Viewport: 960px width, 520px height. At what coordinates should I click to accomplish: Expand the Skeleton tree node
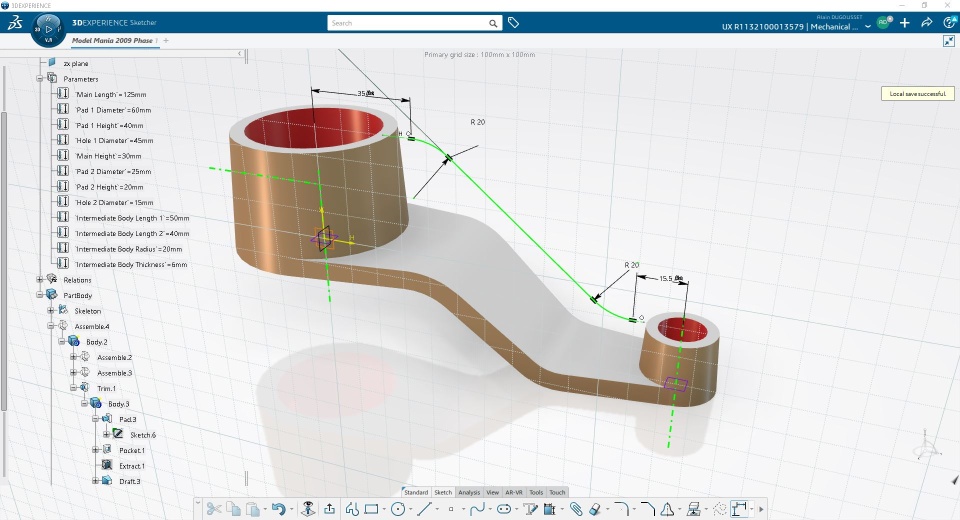[x=51, y=311]
